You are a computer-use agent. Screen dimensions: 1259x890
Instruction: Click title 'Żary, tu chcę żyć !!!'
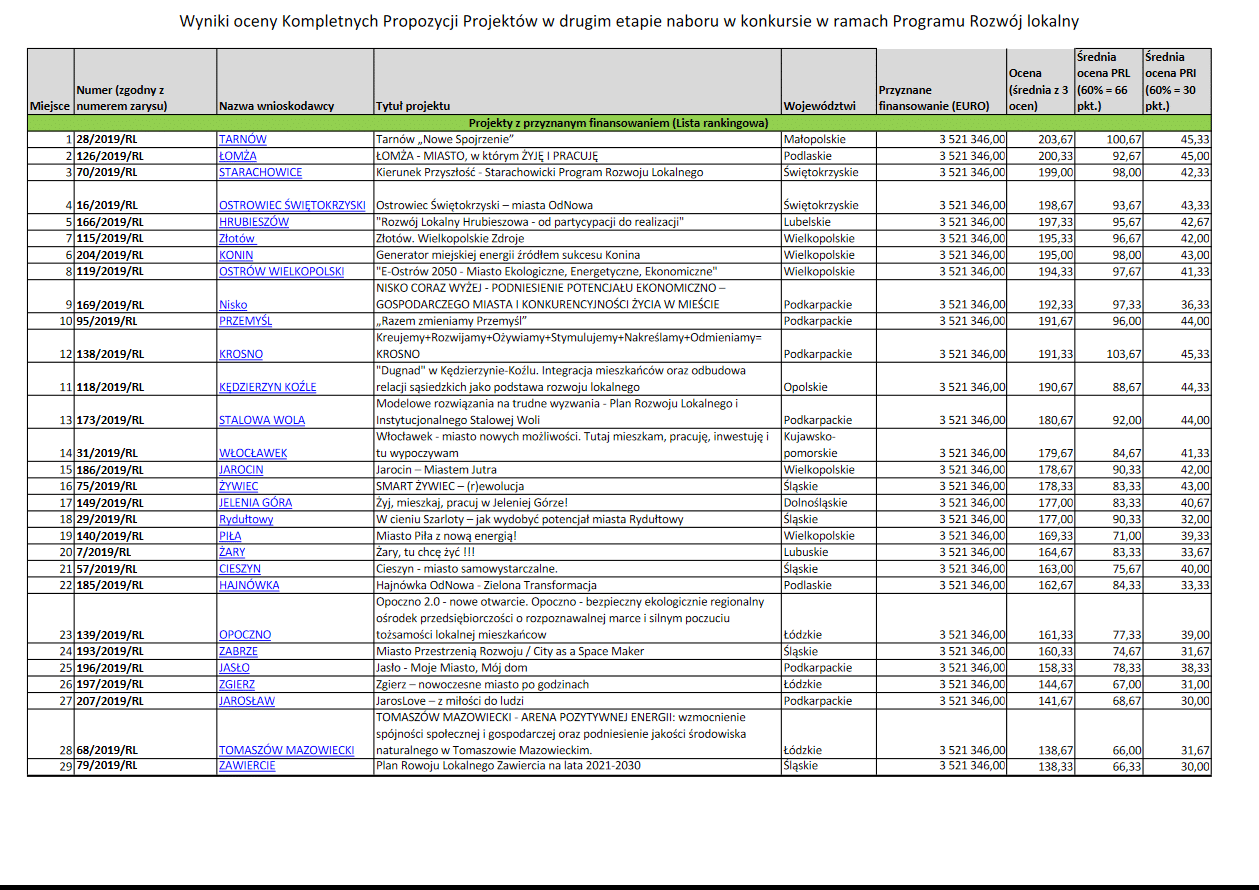[426, 552]
